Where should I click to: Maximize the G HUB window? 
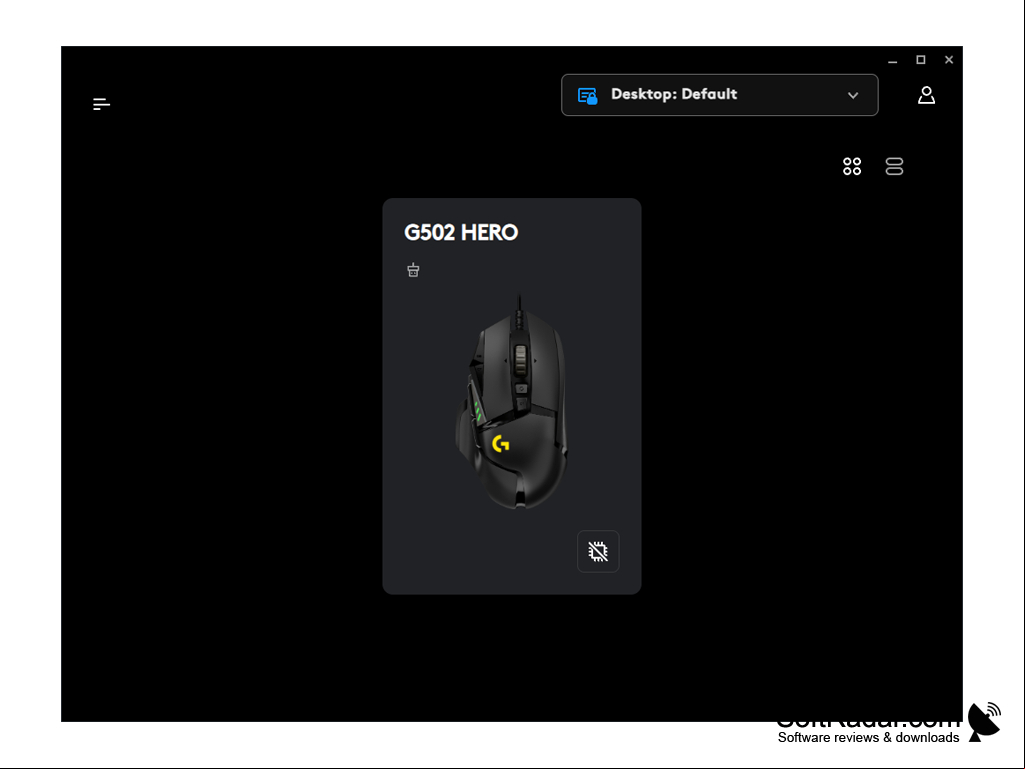pyautogui.click(x=920, y=60)
